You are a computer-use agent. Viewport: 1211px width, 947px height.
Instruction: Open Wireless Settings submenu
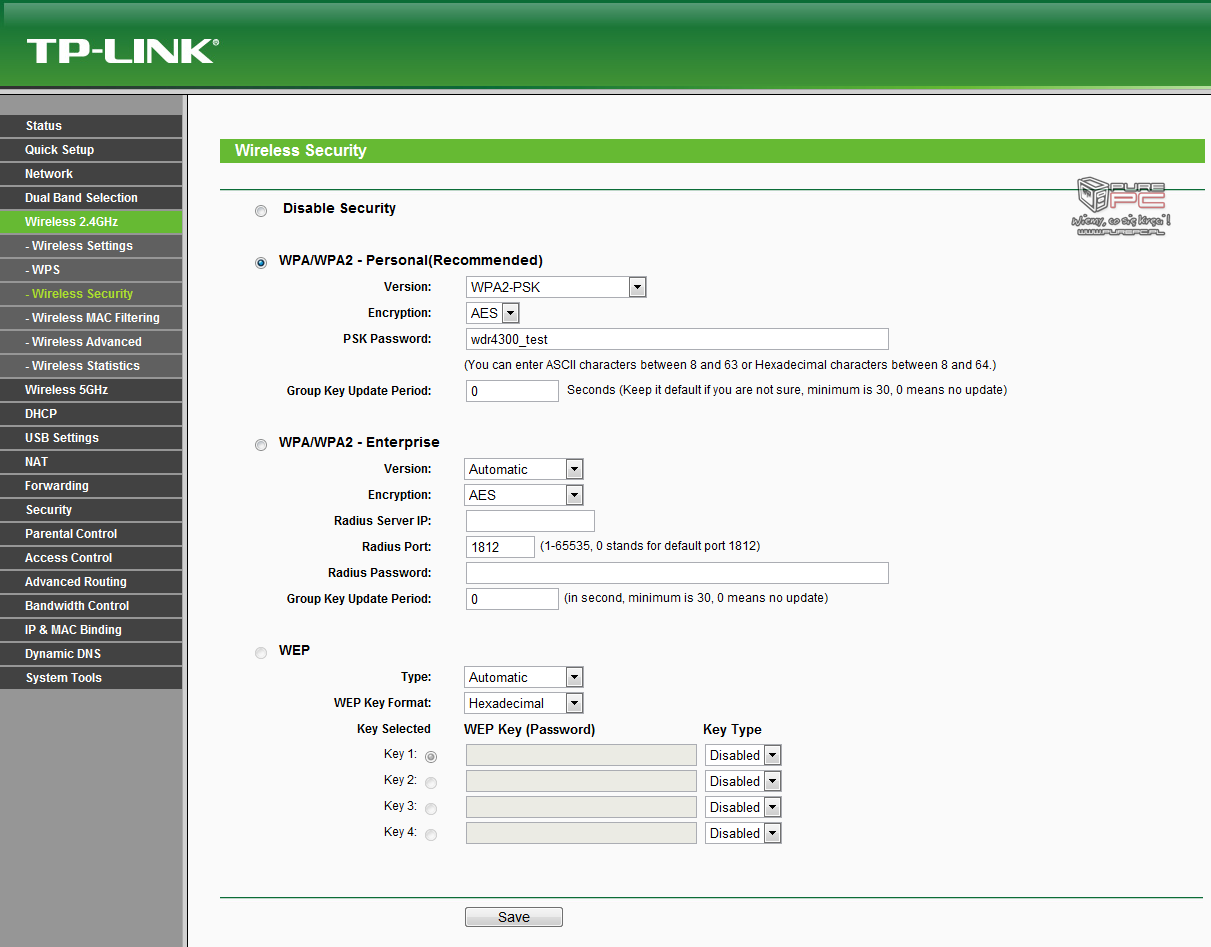click(x=91, y=246)
